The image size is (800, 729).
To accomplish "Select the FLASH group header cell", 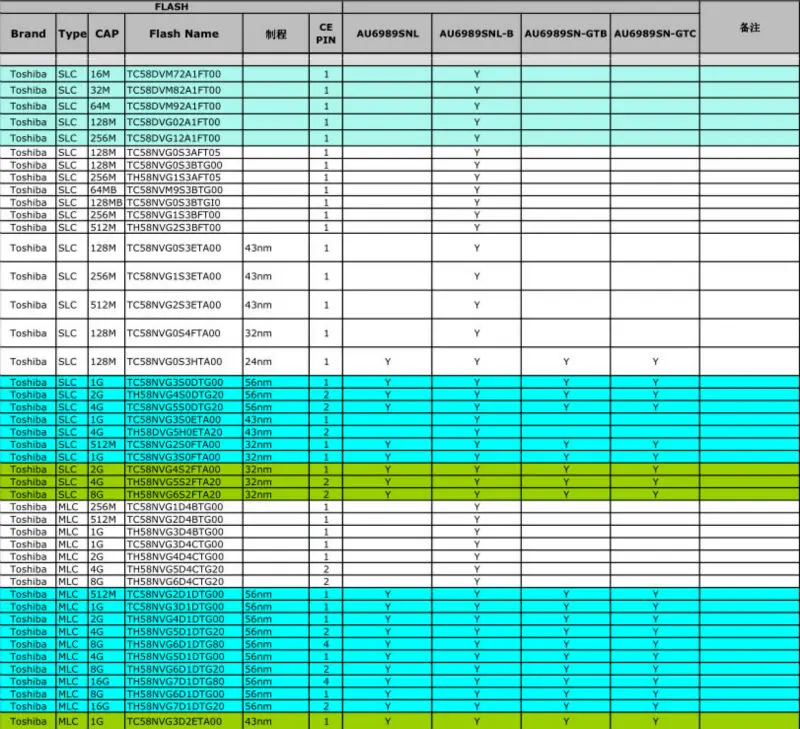I will point(171,7).
